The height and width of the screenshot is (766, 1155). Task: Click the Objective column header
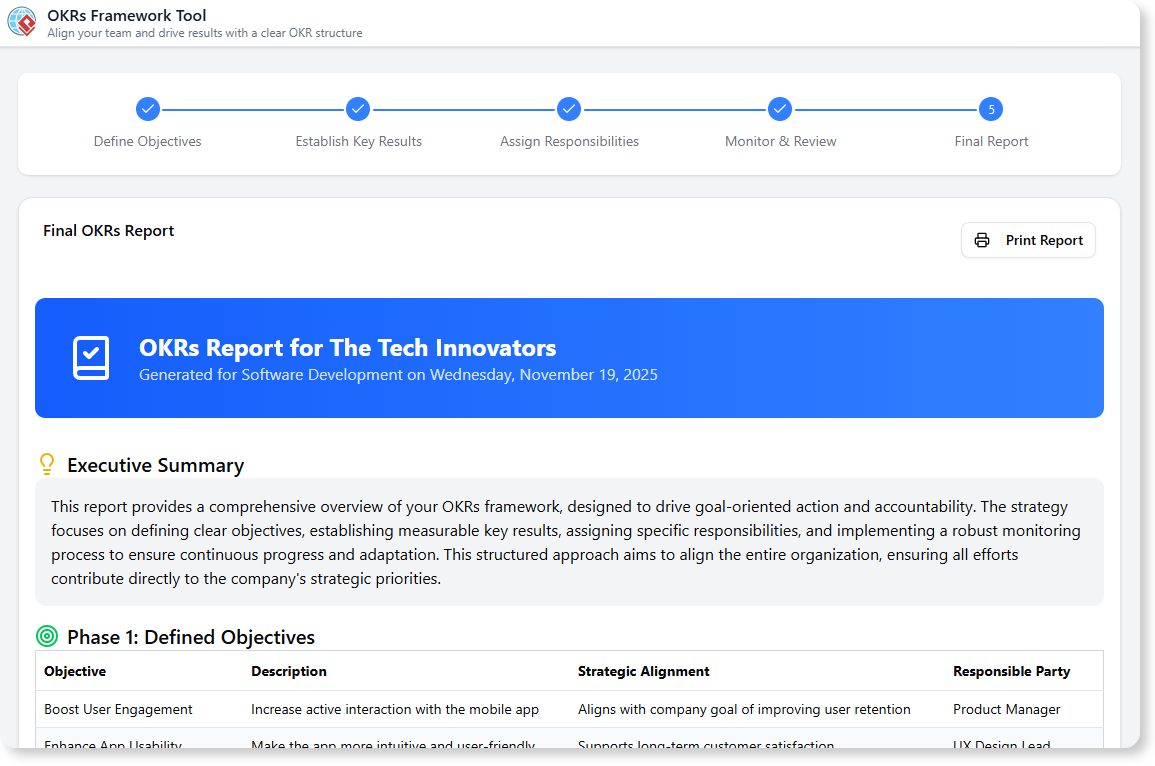pyautogui.click(x=75, y=671)
